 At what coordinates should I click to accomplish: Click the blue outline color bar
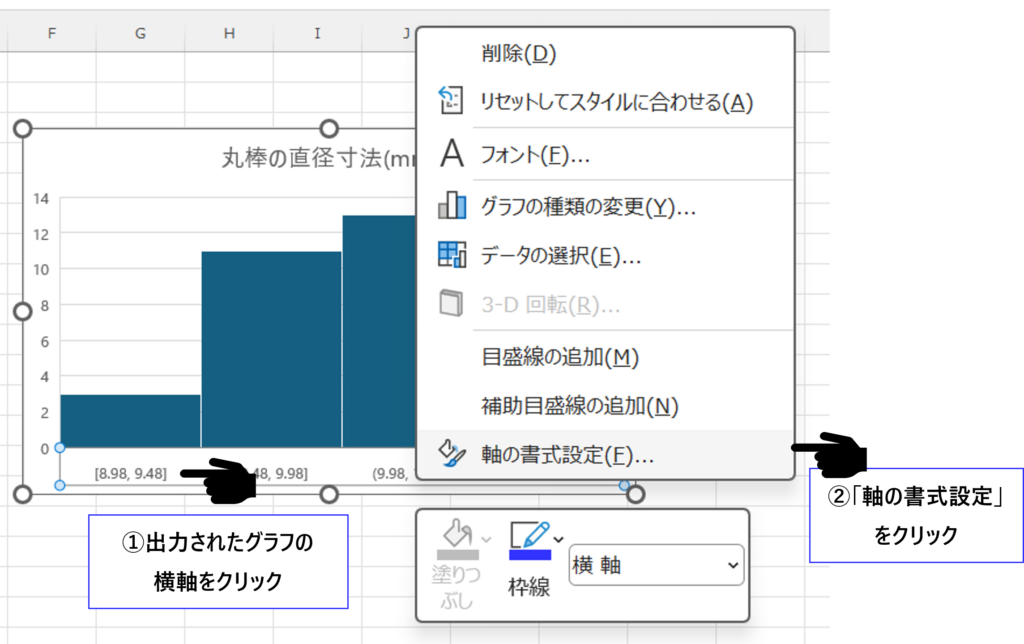tap(529, 555)
